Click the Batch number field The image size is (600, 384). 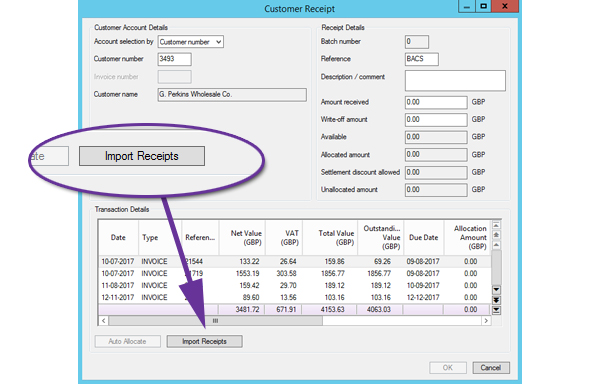click(x=417, y=42)
